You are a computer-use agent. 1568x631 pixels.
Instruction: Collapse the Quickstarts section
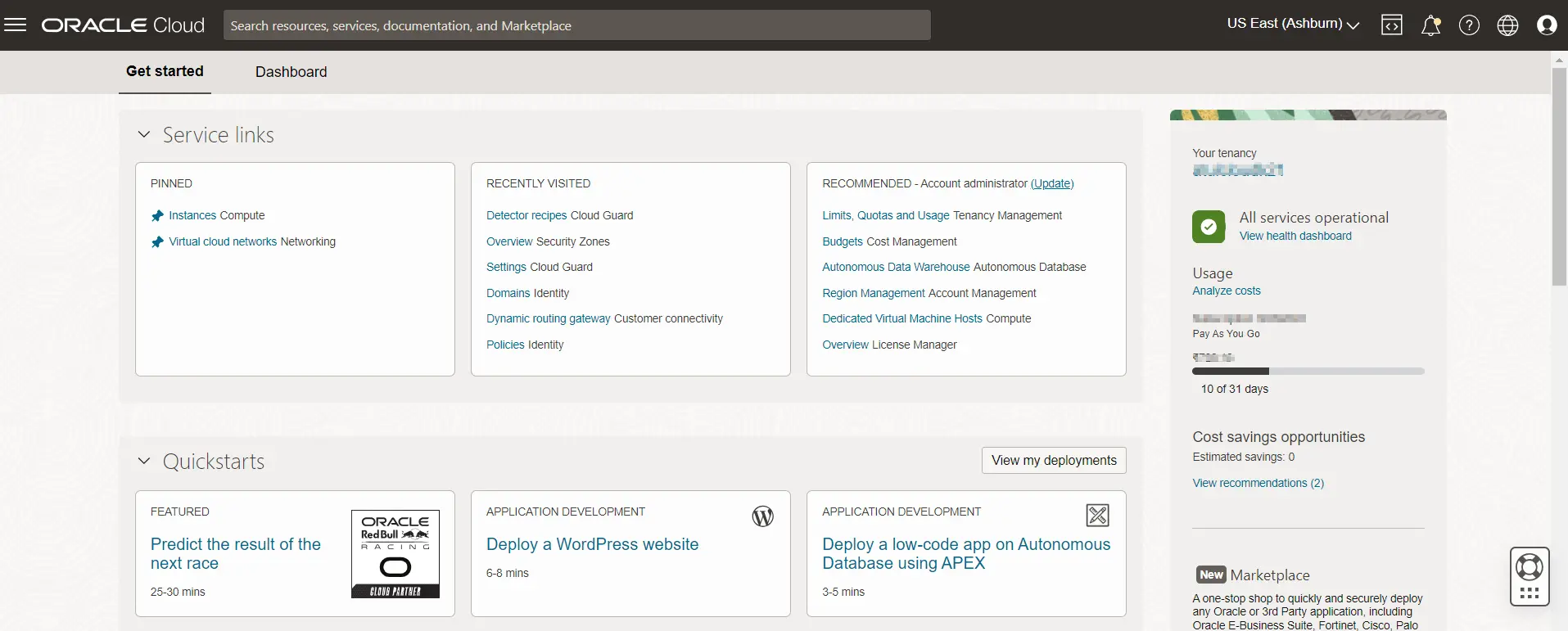pos(144,461)
